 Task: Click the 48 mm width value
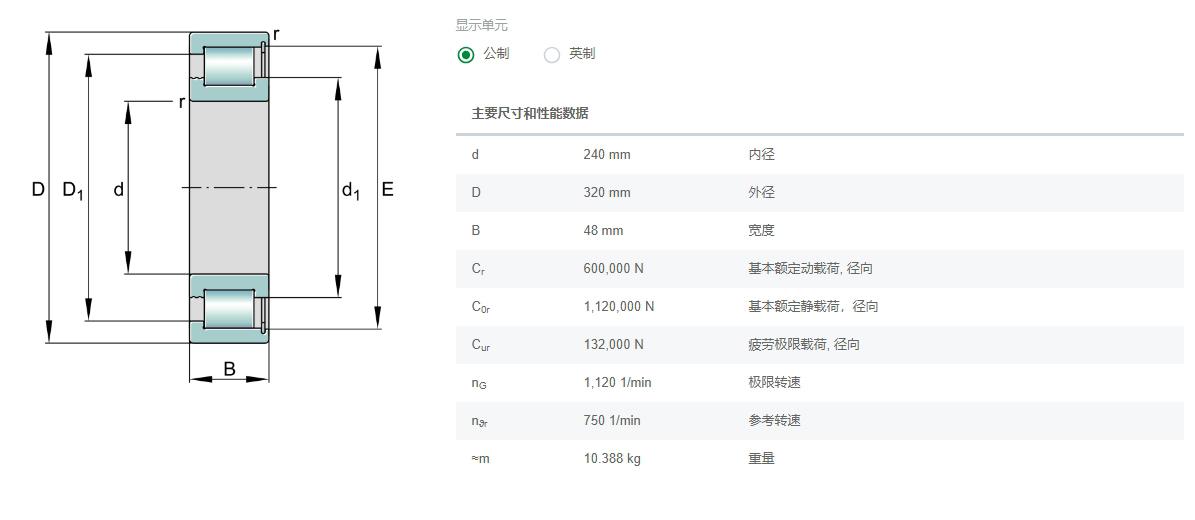point(603,230)
